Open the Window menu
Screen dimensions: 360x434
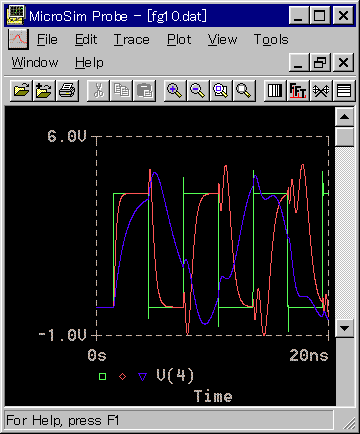35,62
